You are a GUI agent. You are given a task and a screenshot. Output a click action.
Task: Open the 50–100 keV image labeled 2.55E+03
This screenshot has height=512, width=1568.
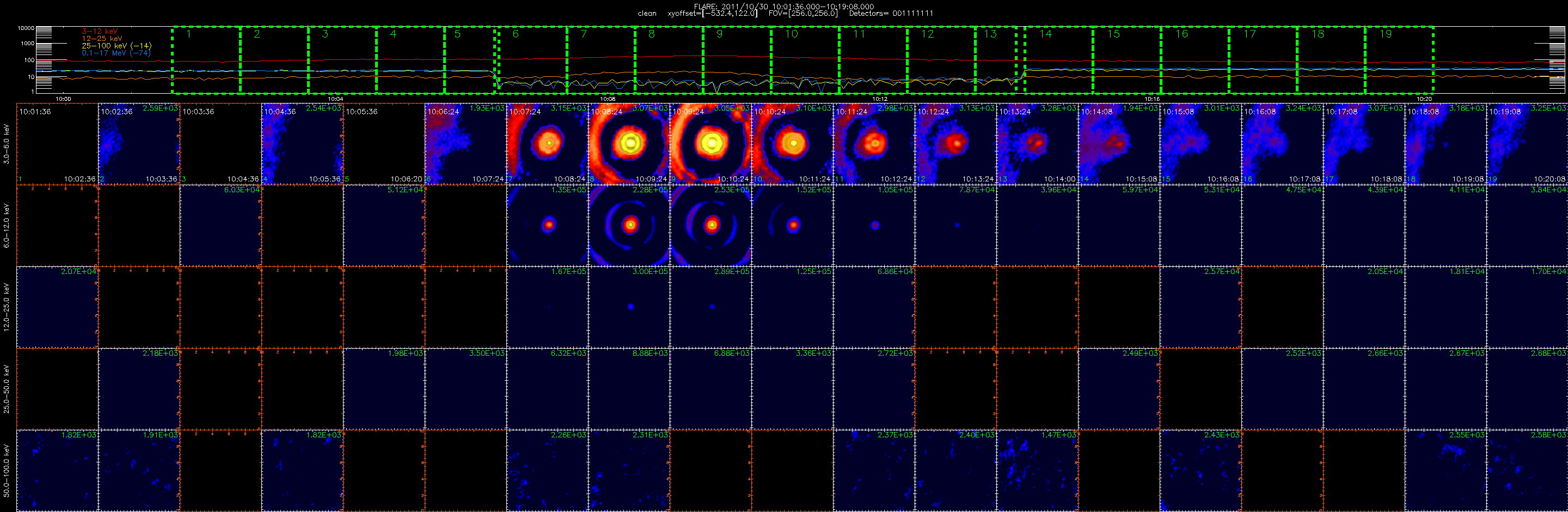point(1445,471)
